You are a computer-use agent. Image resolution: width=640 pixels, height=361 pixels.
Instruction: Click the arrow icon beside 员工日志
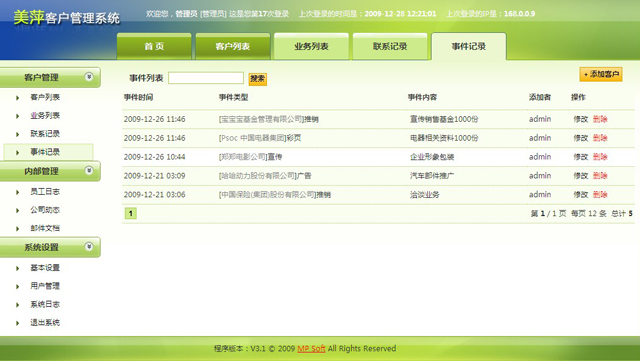pos(18,192)
